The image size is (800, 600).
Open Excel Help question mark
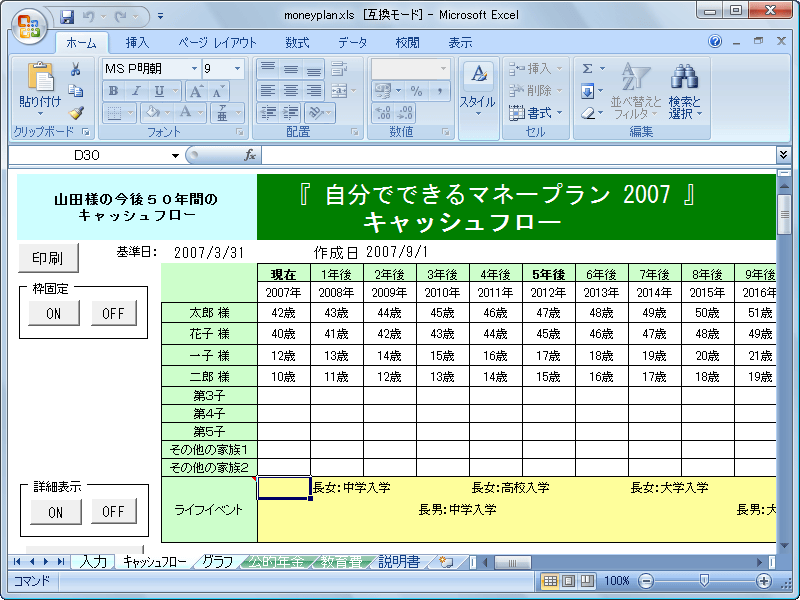(715, 41)
